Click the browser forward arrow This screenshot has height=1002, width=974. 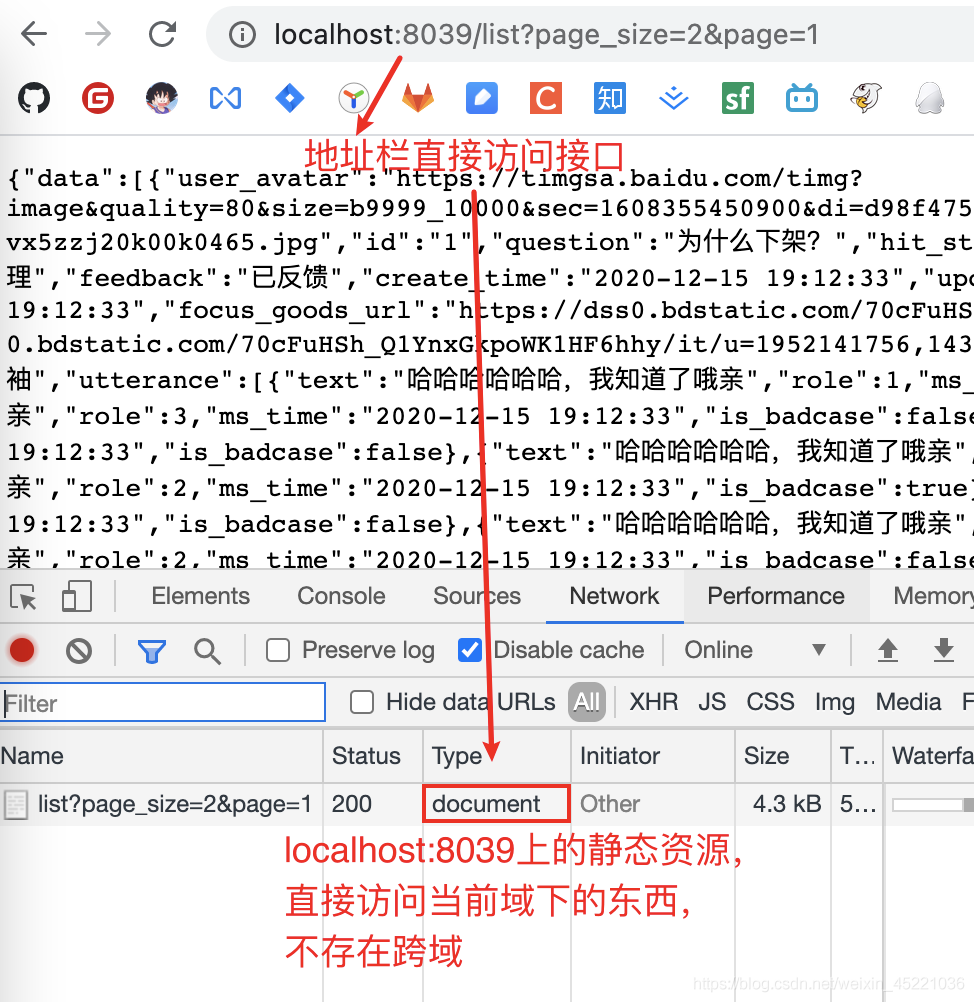pos(98,34)
